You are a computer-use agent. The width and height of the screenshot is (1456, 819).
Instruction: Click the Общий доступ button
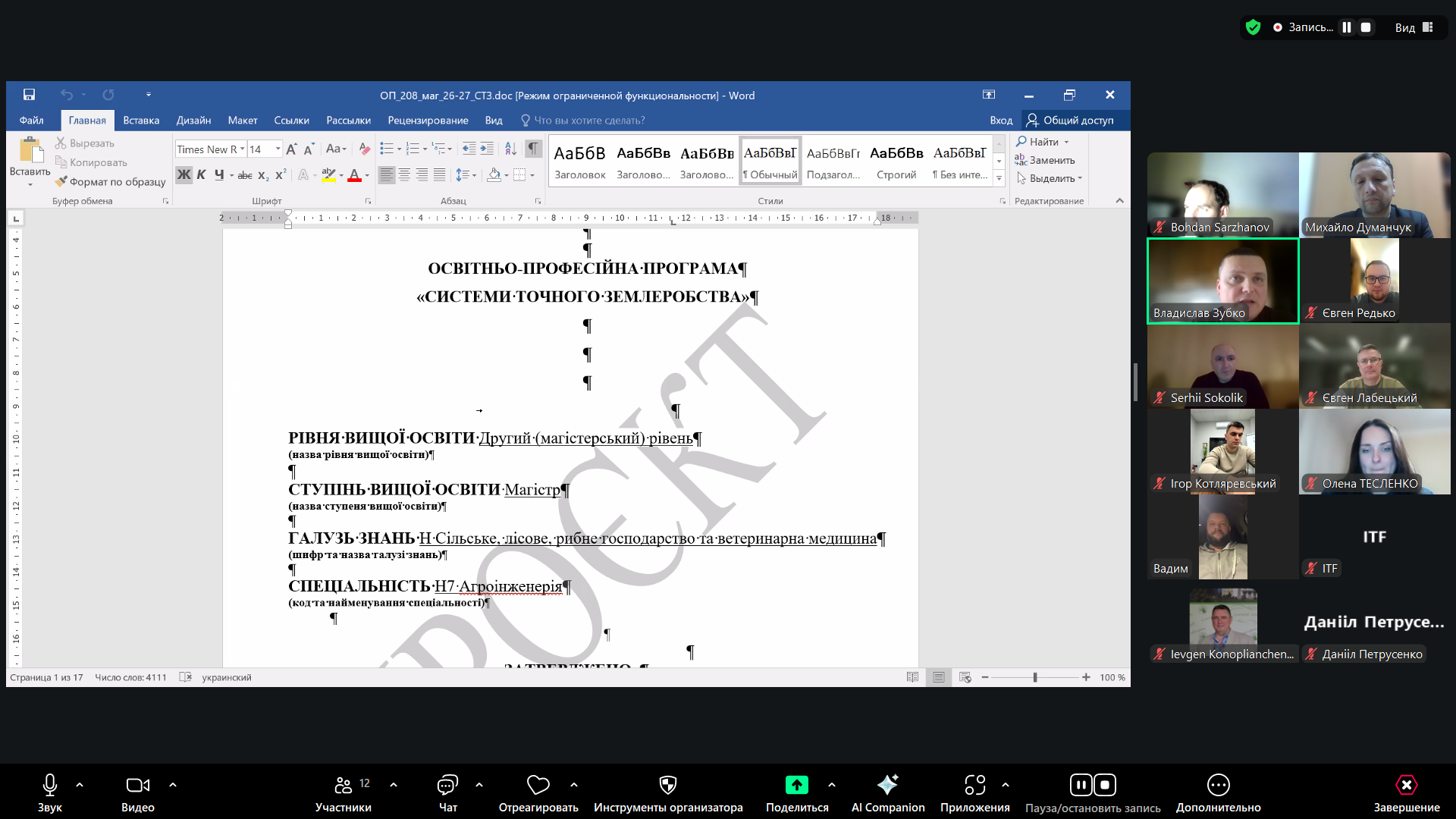tap(1069, 121)
